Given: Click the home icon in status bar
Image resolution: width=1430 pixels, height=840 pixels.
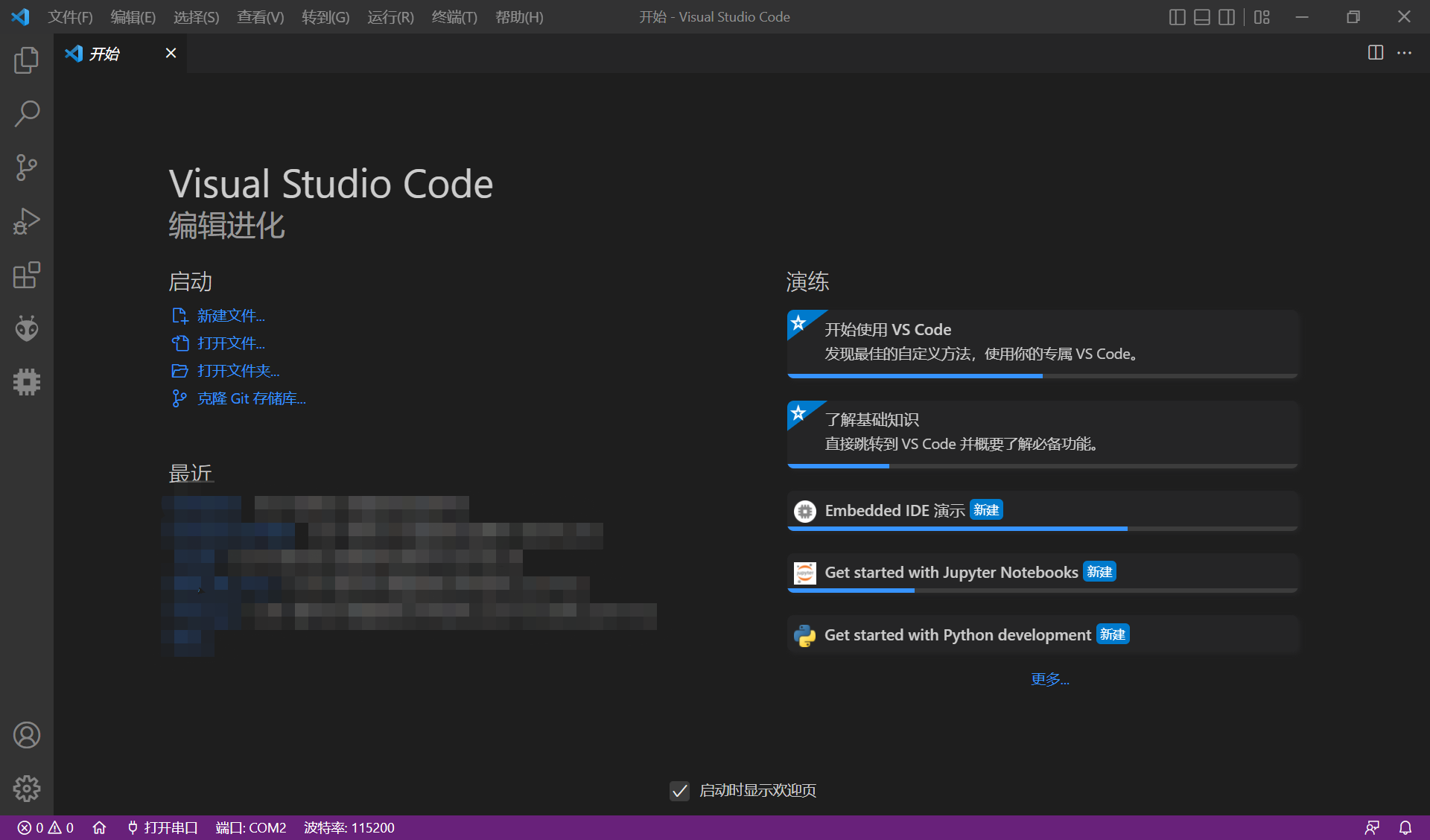Looking at the screenshot, I should pos(99,828).
